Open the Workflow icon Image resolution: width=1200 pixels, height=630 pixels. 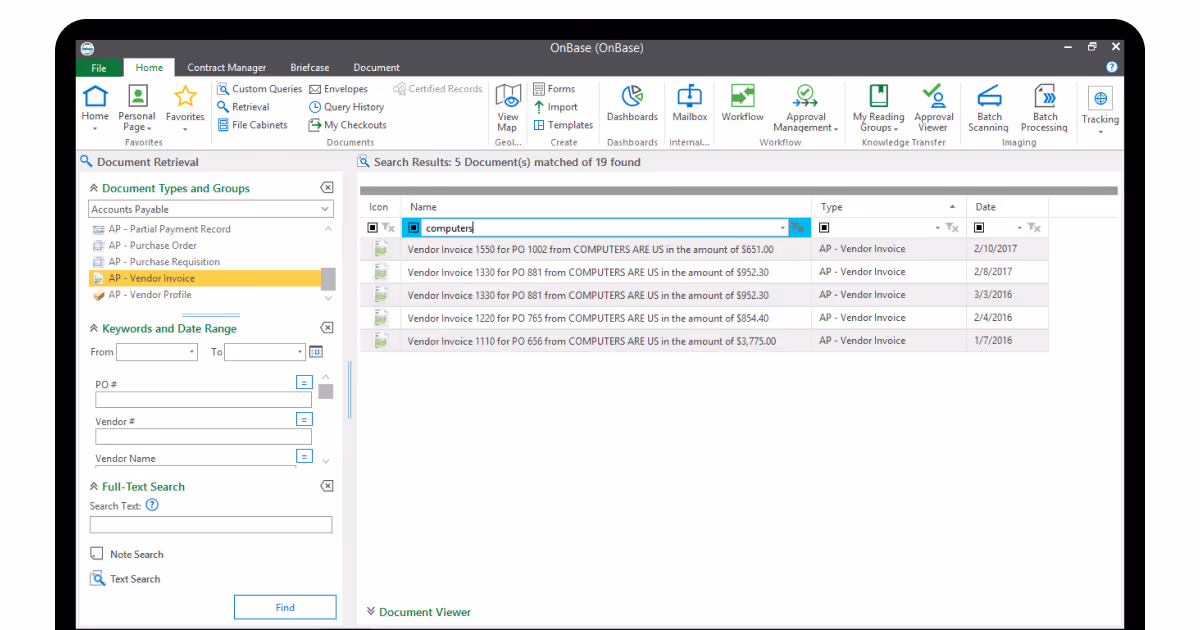(743, 96)
